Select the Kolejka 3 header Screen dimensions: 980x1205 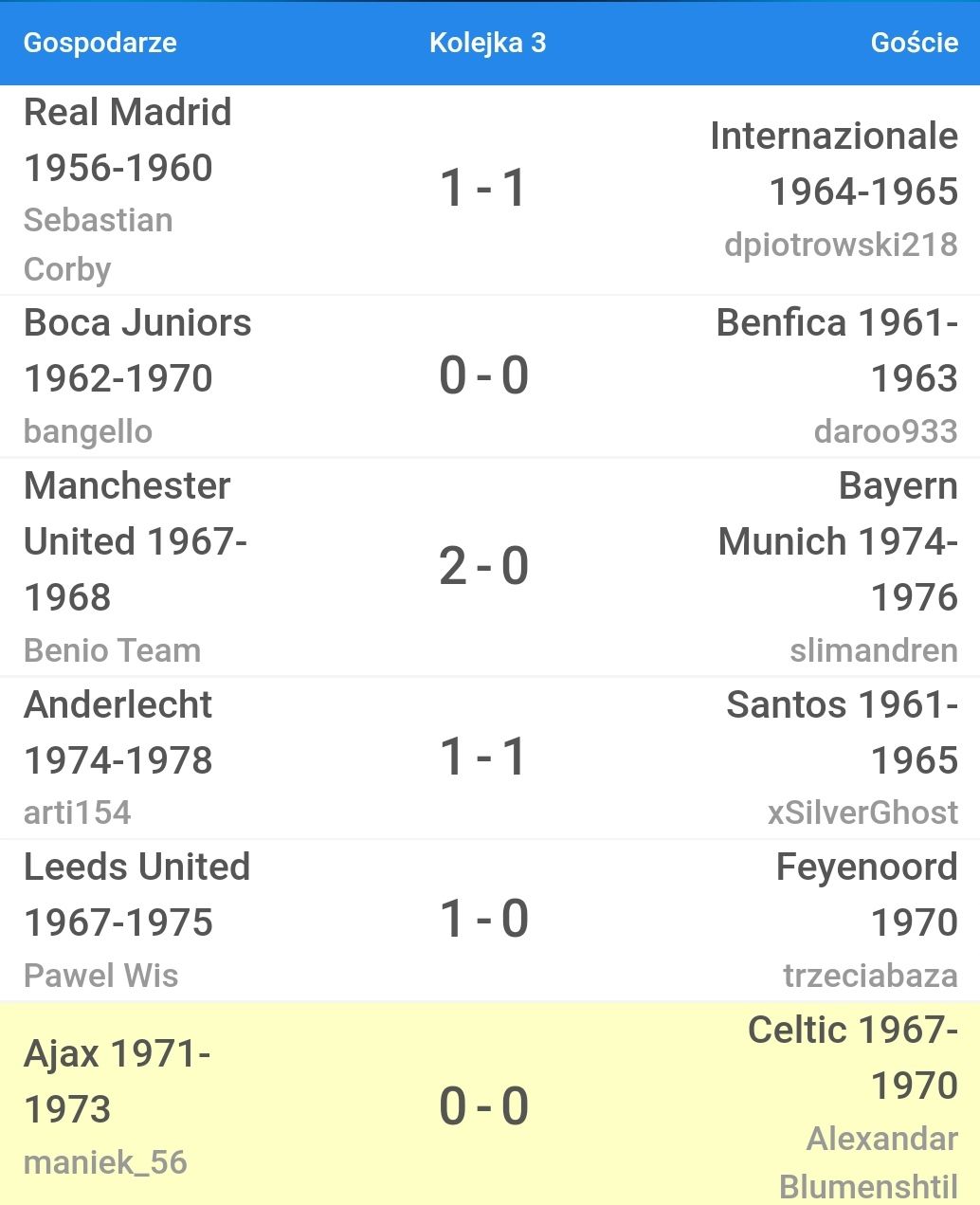487,43
